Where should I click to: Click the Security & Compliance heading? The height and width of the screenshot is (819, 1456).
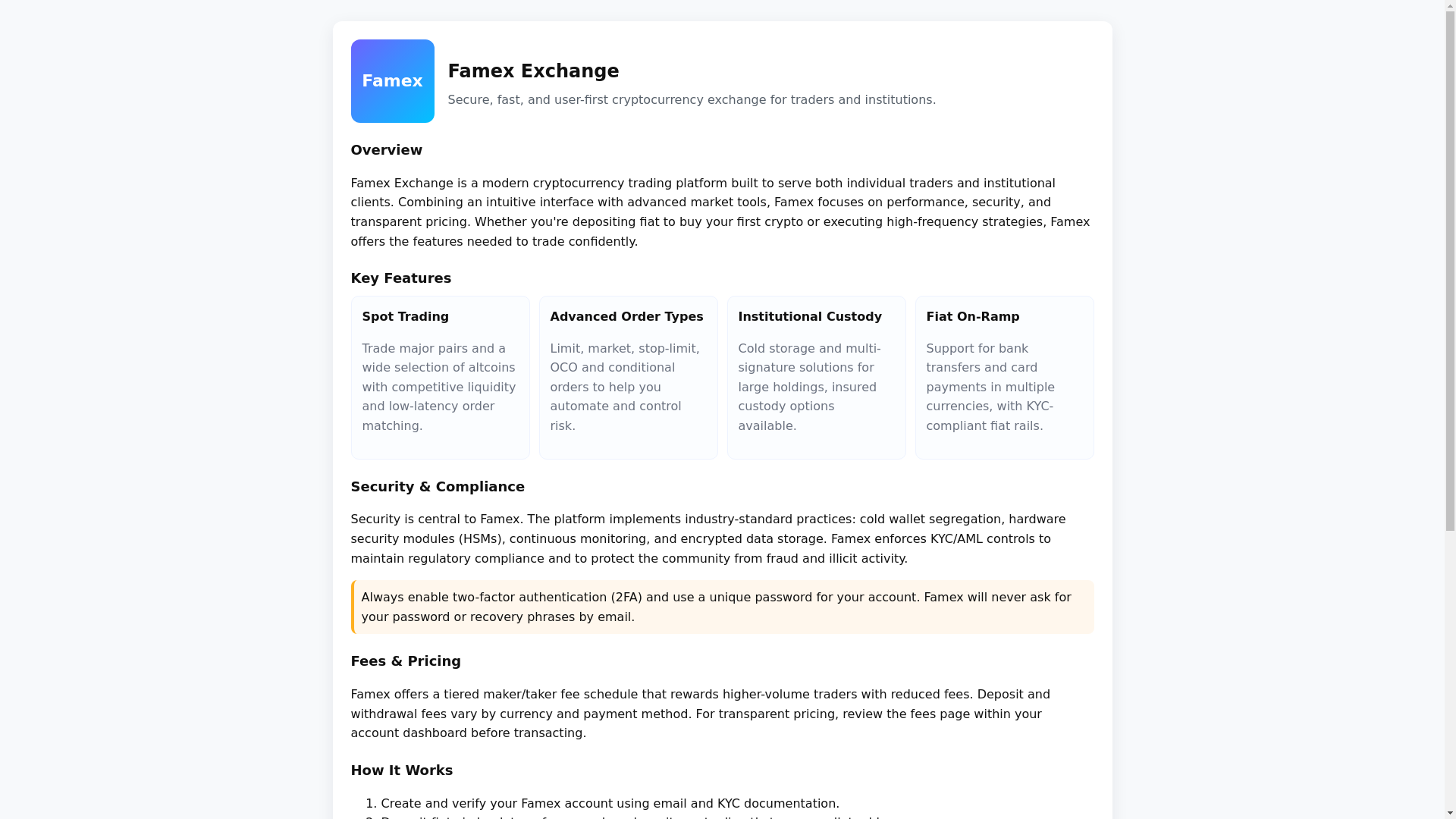coord(437,487)
